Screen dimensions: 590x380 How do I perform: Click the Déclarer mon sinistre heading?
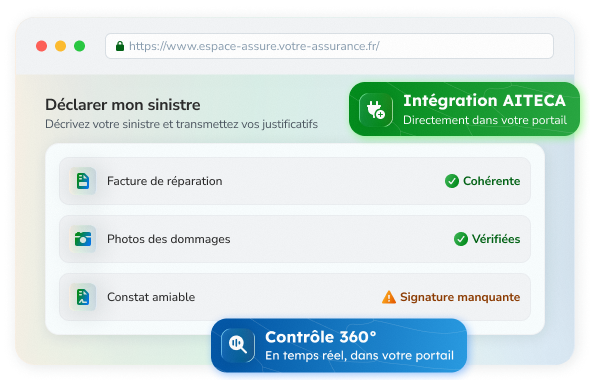123,105
